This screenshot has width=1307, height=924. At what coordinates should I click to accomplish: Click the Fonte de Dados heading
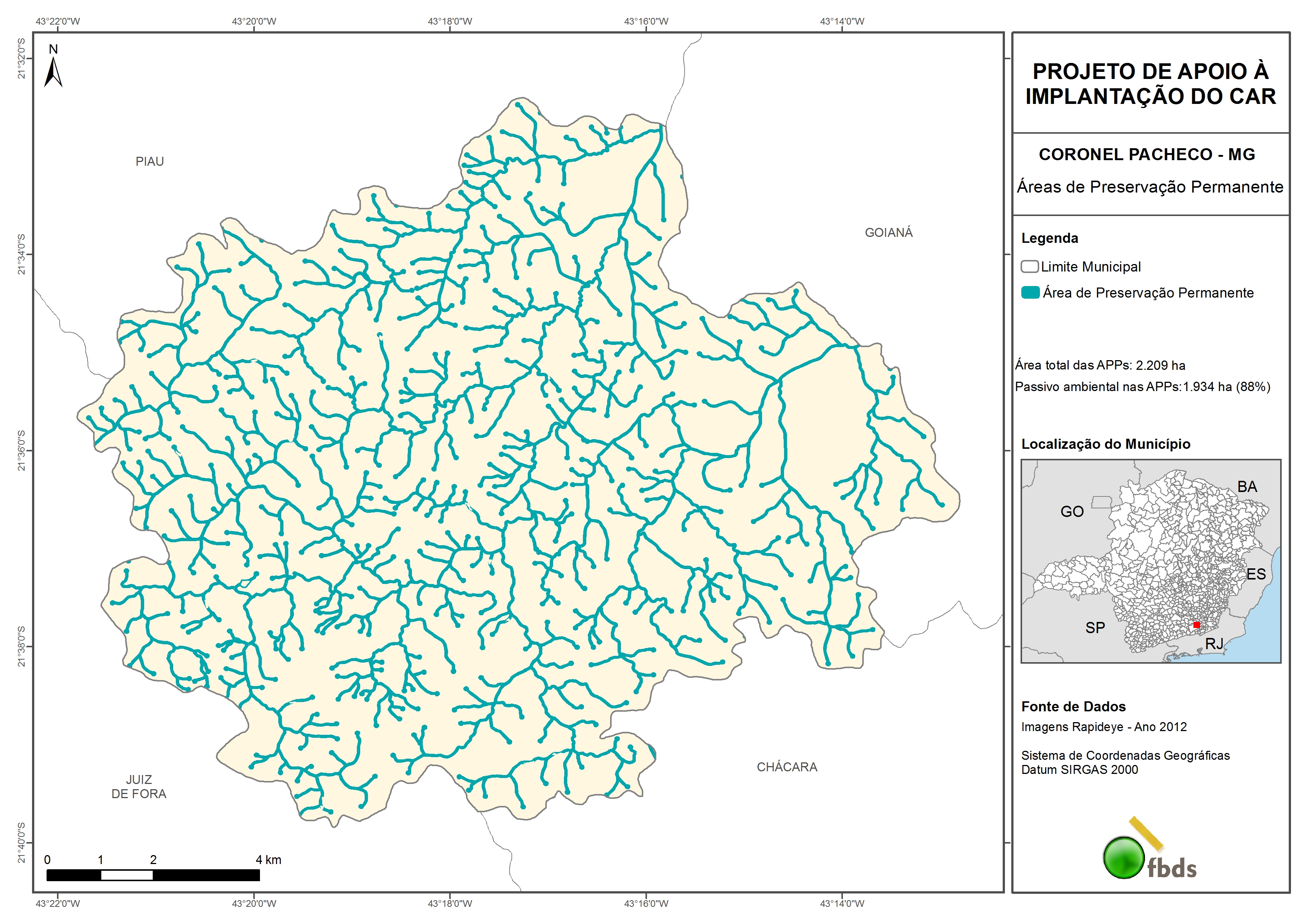1073,707
